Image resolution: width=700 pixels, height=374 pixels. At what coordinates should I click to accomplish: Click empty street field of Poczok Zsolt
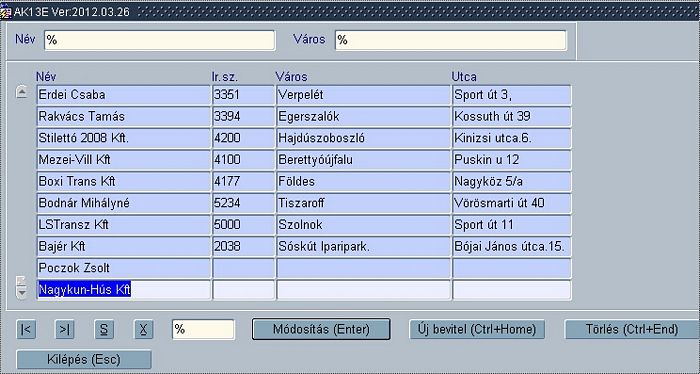(x=512, y=268)
